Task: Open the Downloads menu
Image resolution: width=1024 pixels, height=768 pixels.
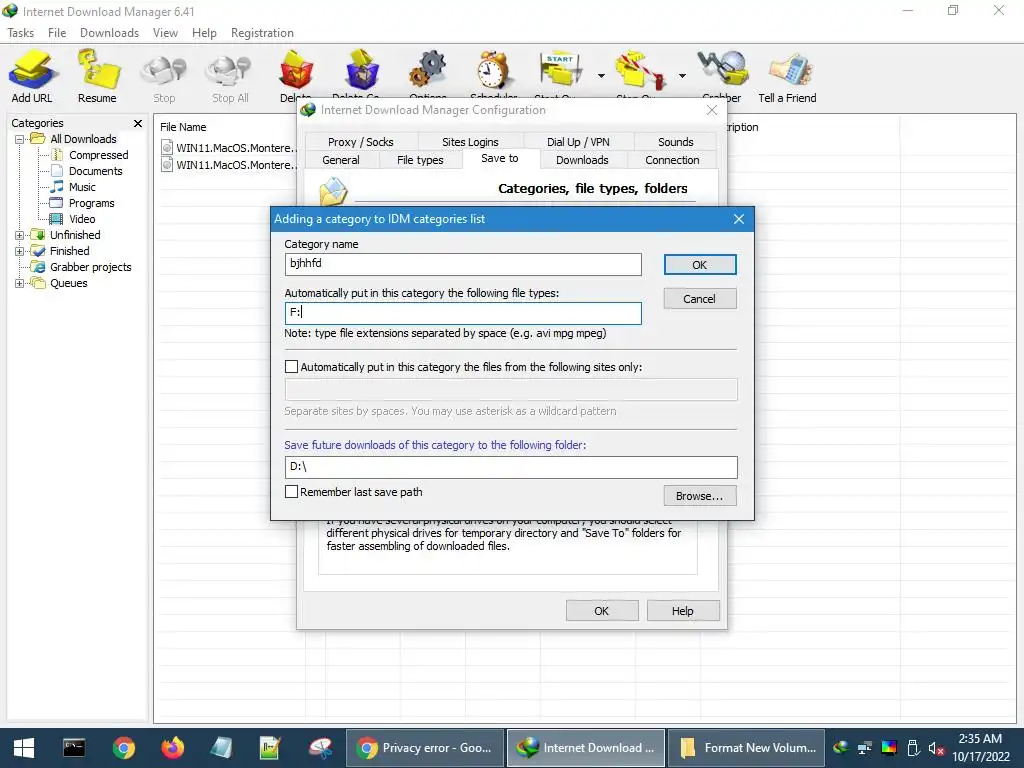Action: pos(109,33)
